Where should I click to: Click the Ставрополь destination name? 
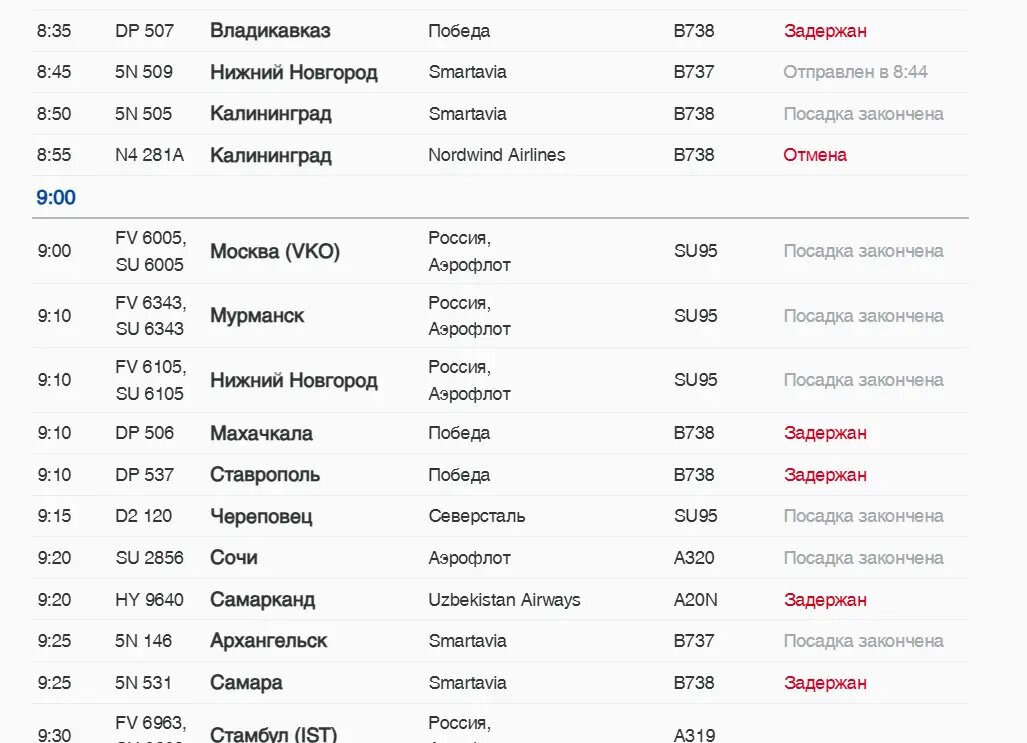point(265,475)
